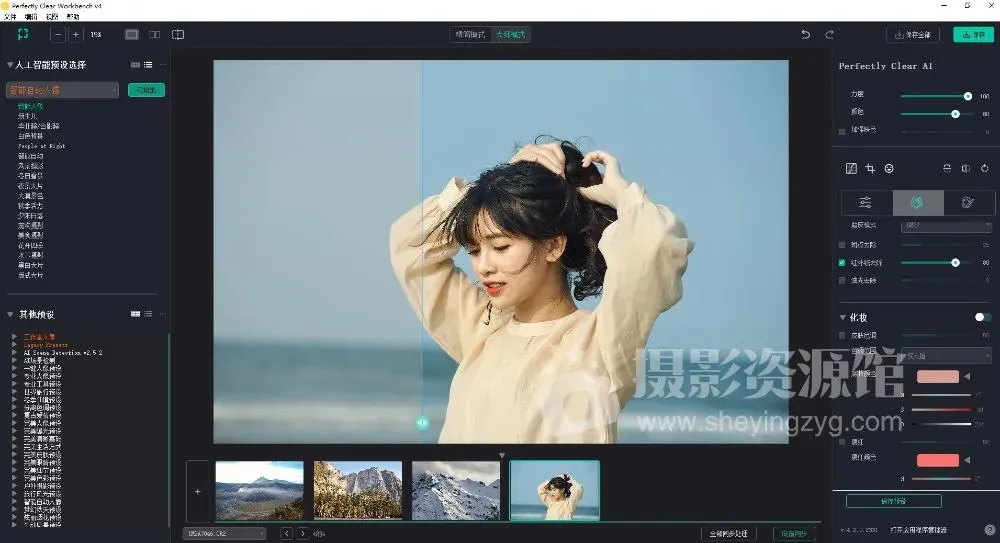Open the 智能自动人像 preset dropdown
Viewport: 1000px width, 543px height.
coord(62,90)
